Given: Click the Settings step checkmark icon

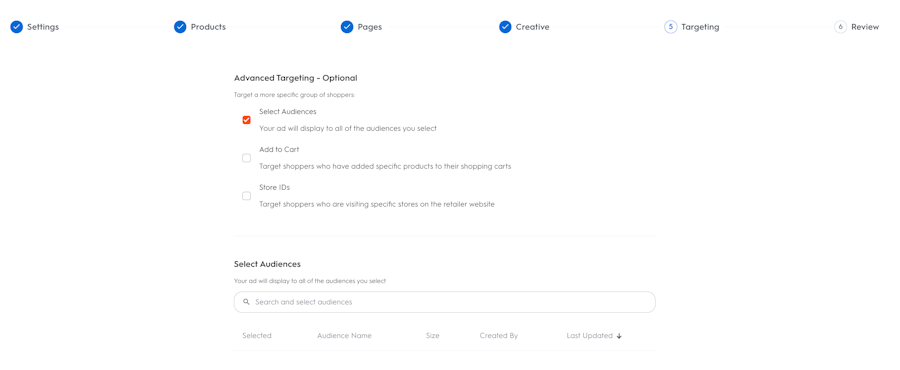Looking at the screenshot, I should click(17, 27).
